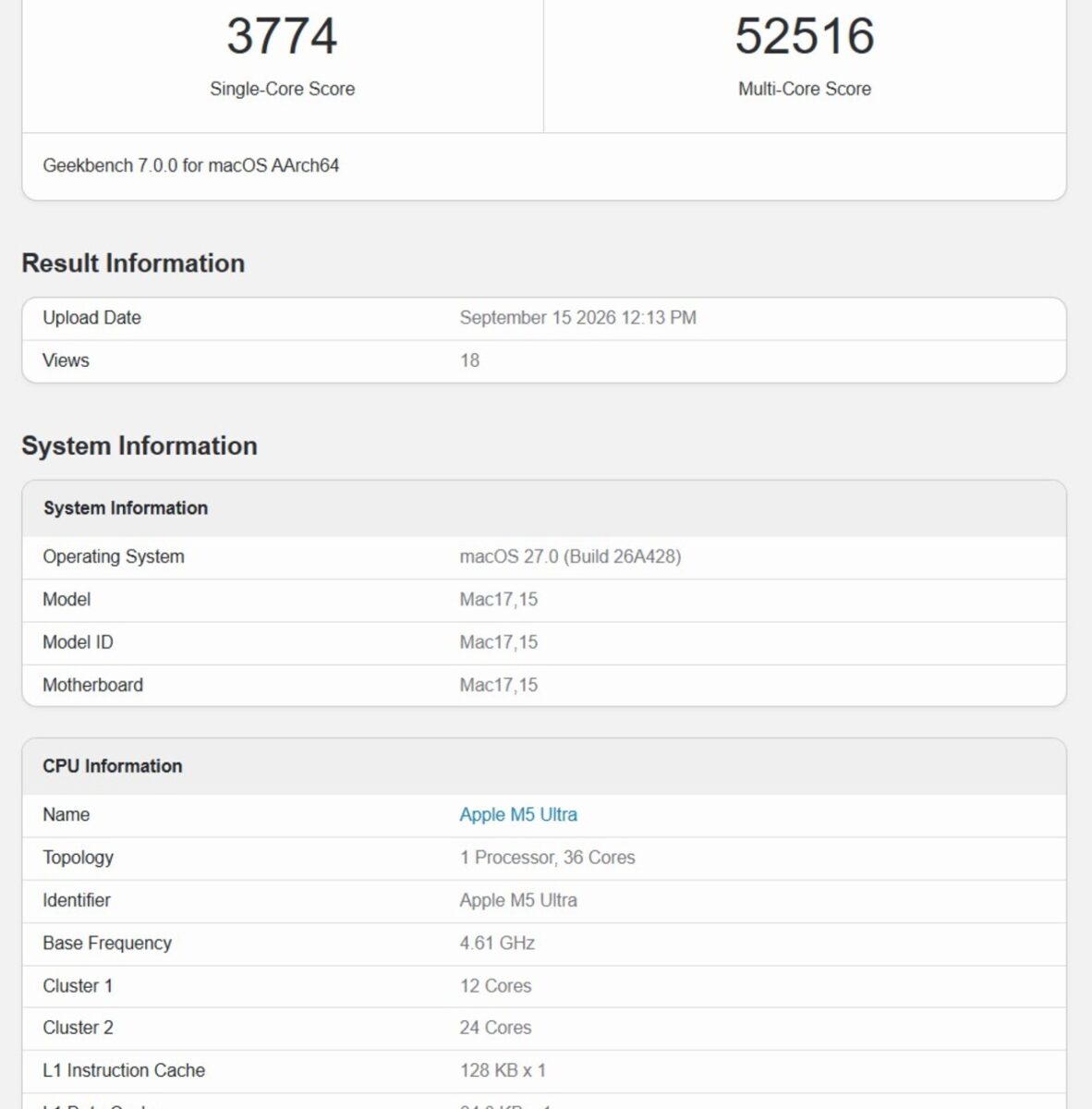The image size is (1092, 1109).
Task: Select the September 15 2026 12:13 PM value
Action: pyautogui.click(x=578, y=318)
